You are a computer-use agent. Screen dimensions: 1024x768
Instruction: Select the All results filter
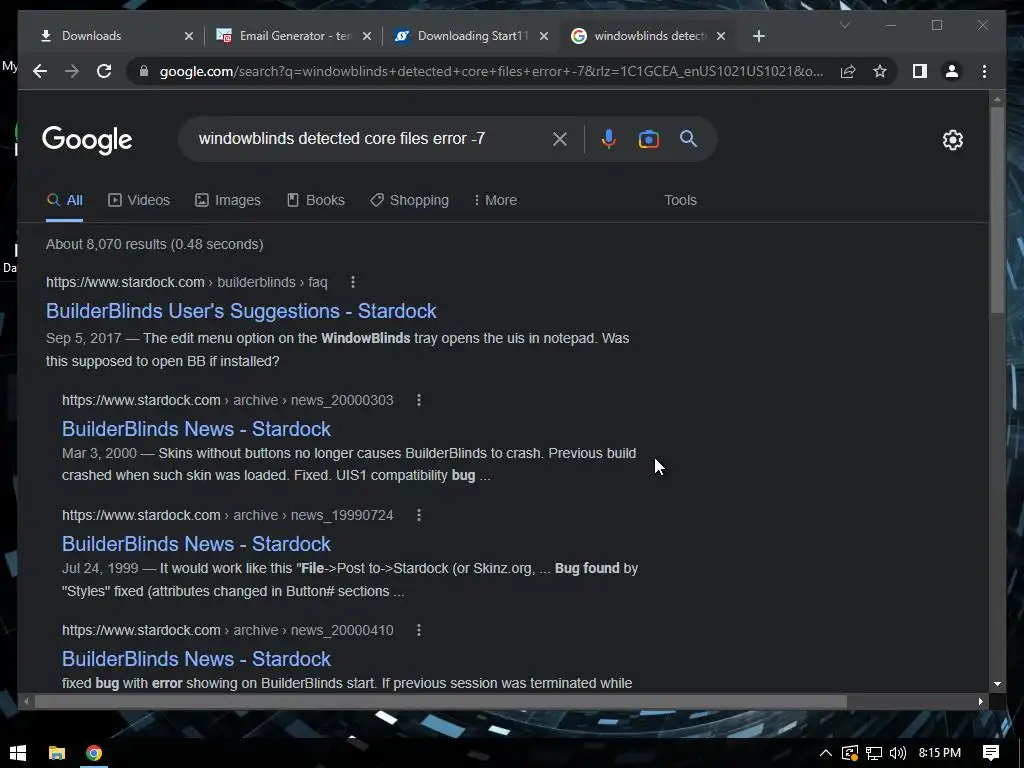(65, 200)
